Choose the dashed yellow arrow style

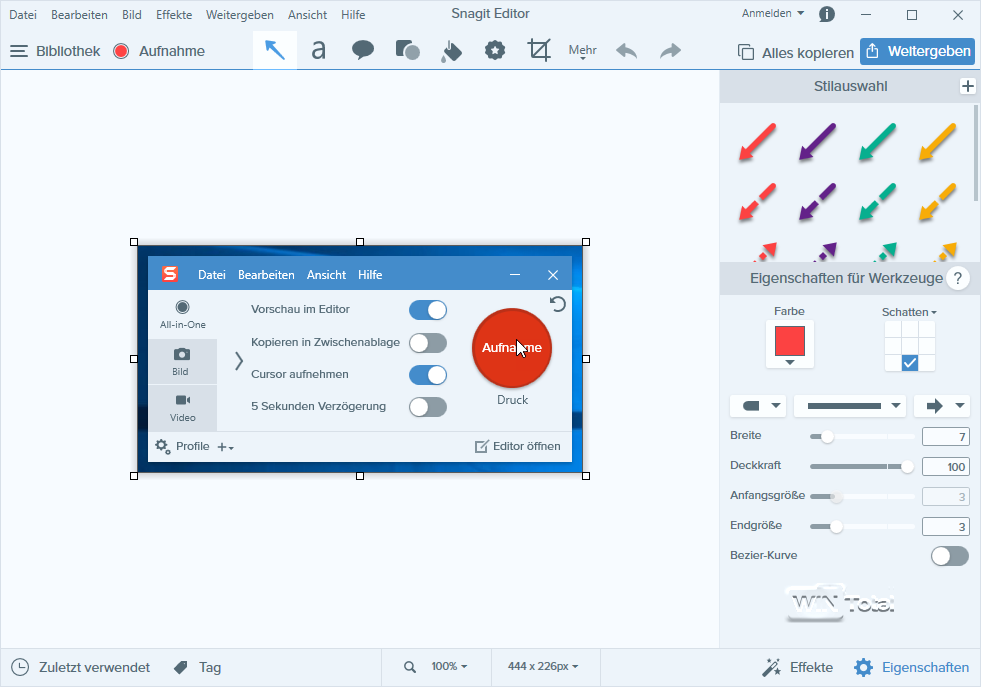937,201
